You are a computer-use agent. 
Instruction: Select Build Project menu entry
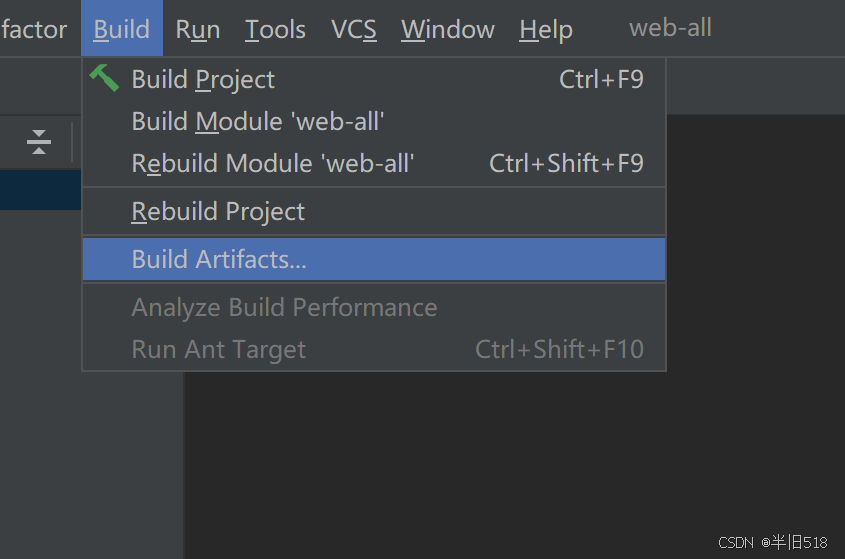coord(374,79)
